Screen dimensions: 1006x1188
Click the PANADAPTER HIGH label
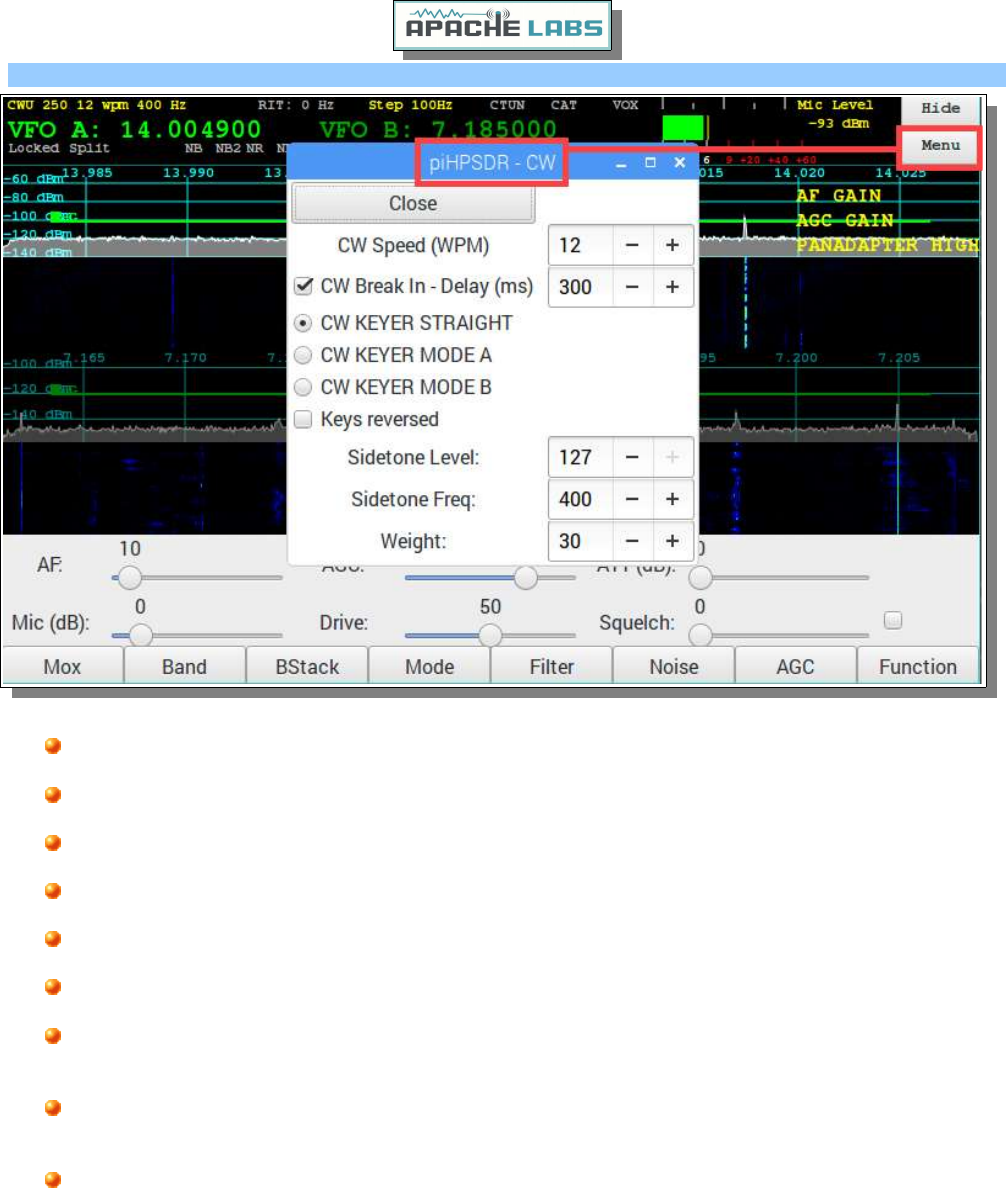[887, 245]
